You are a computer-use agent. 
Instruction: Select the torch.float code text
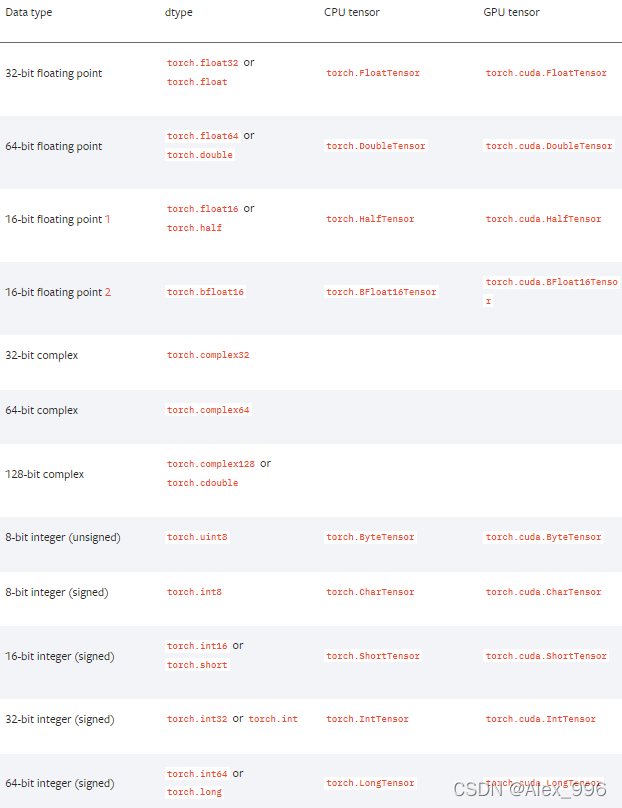pyautogui.click(x=197, y=82)
